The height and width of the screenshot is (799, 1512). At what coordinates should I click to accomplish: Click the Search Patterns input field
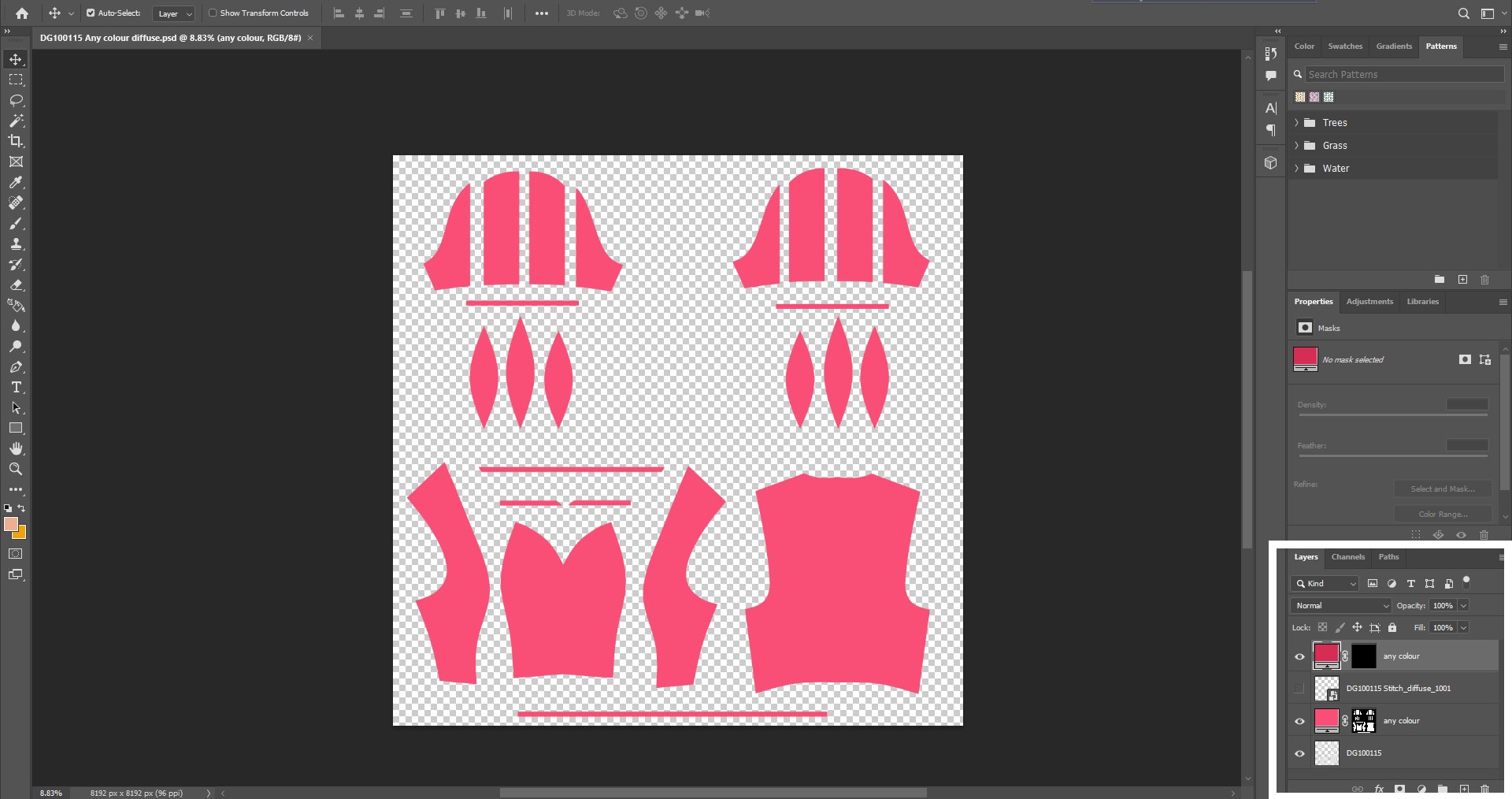[x=1405, y=75]
